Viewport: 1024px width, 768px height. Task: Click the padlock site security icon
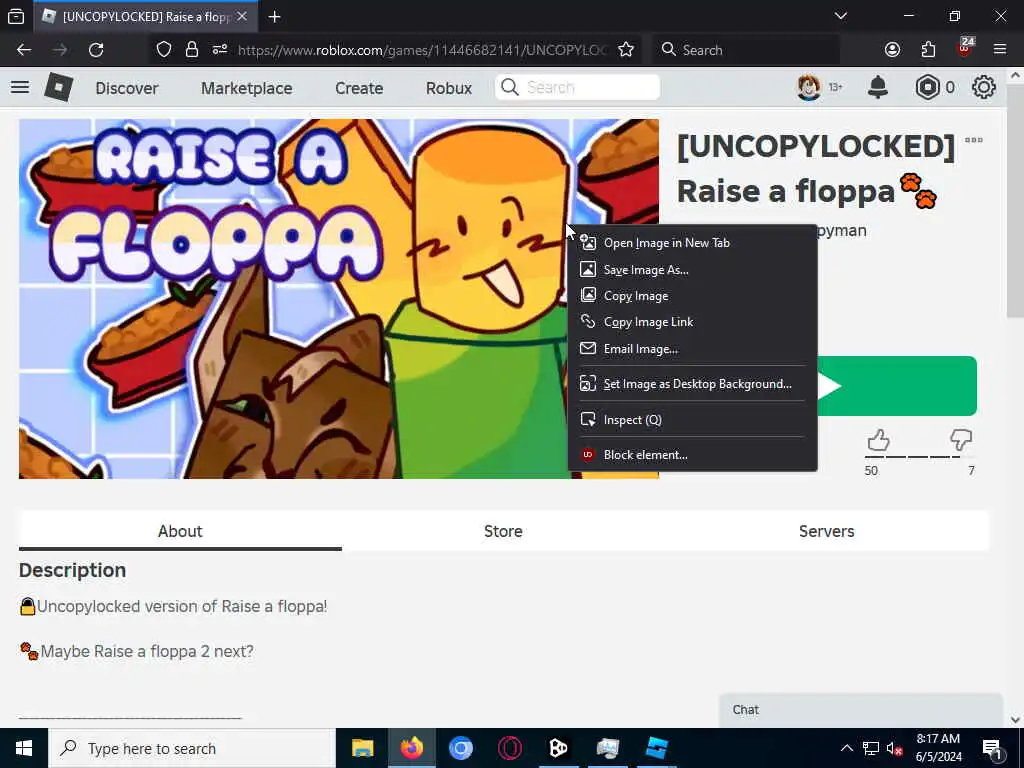tap(191, 50)
